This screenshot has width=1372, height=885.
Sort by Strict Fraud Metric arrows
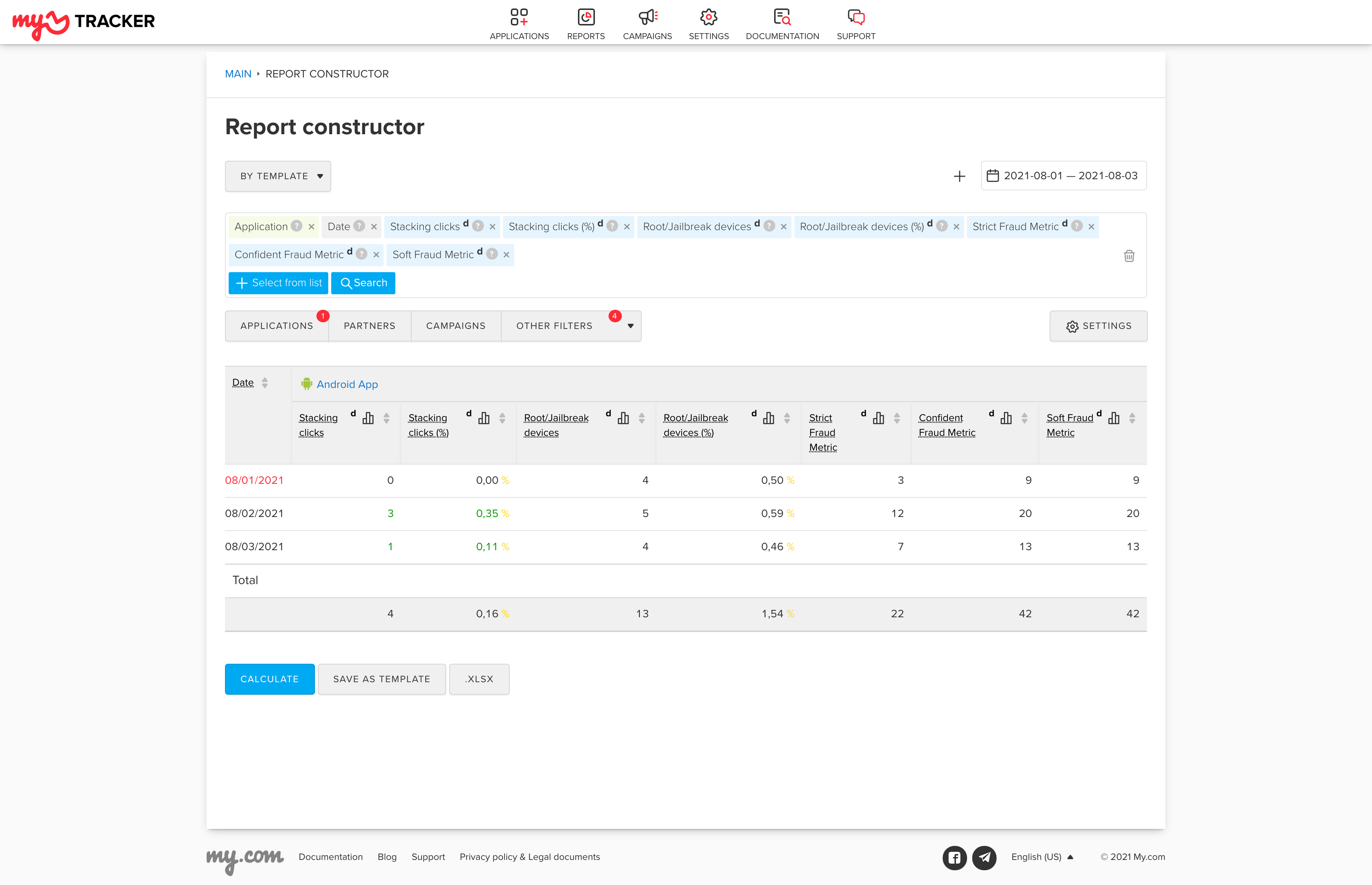pyautogui.click(x=897, y=419)
